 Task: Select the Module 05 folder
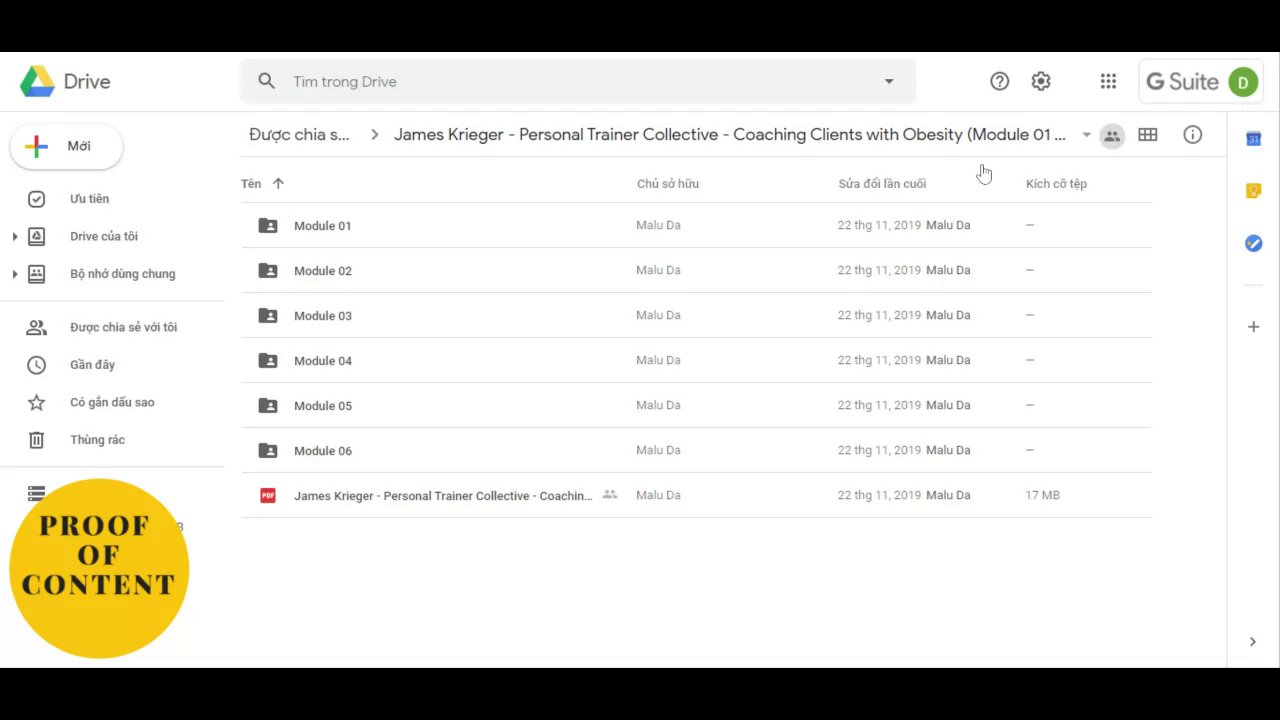[696, 405]
